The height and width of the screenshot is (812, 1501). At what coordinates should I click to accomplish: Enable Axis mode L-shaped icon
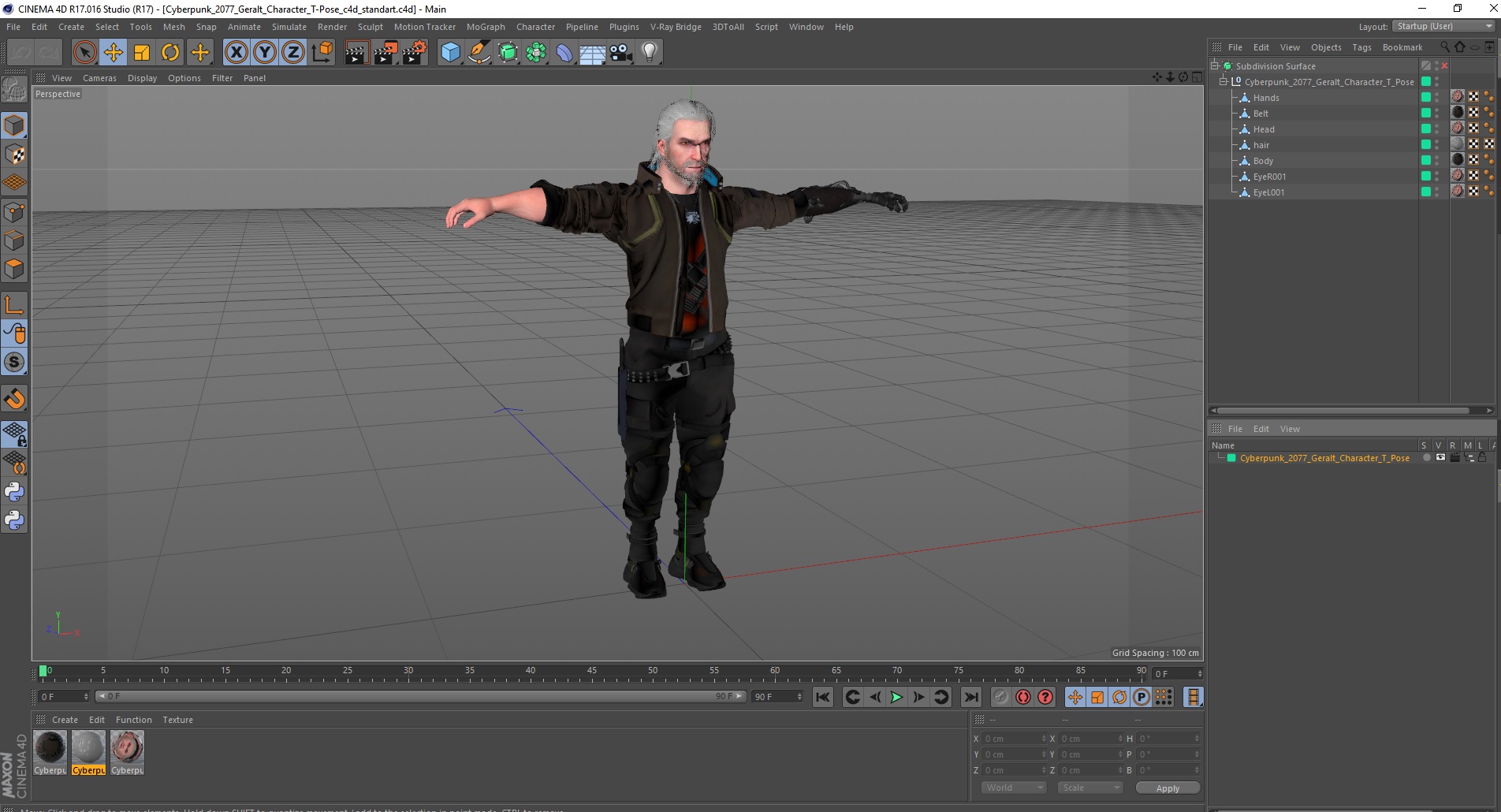(14, 304)
